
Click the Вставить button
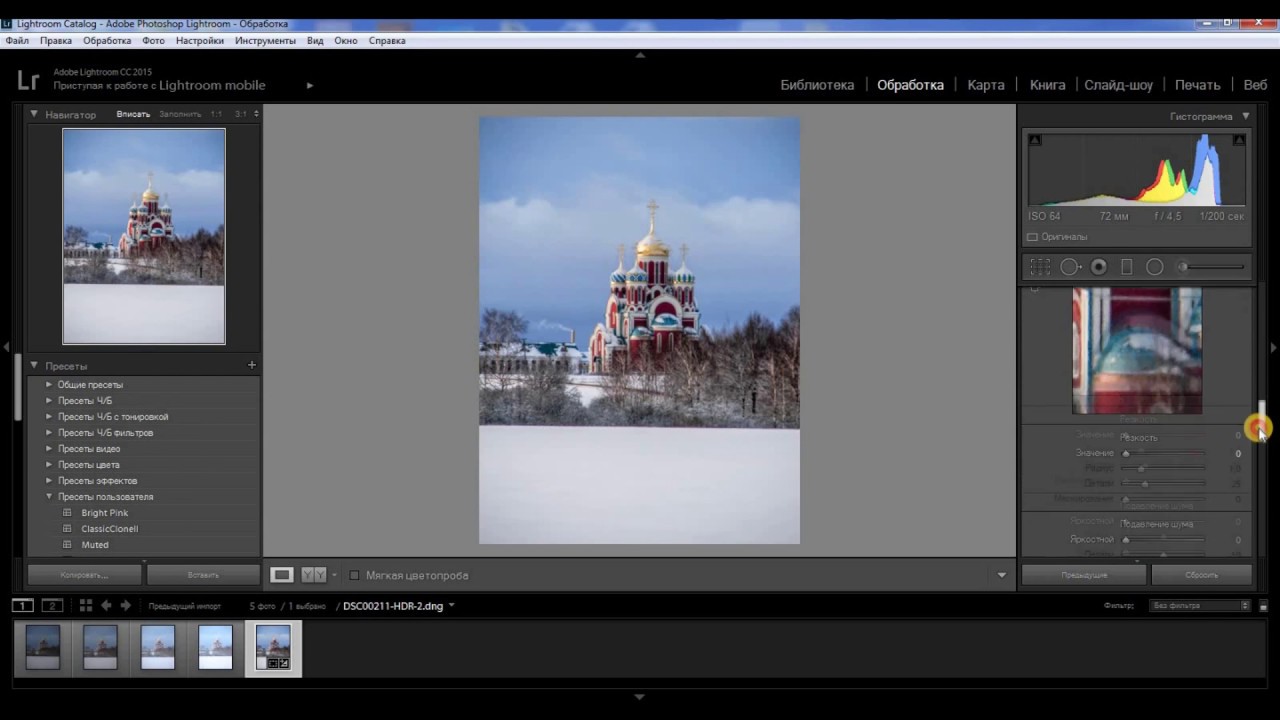(x=203, y=575)
